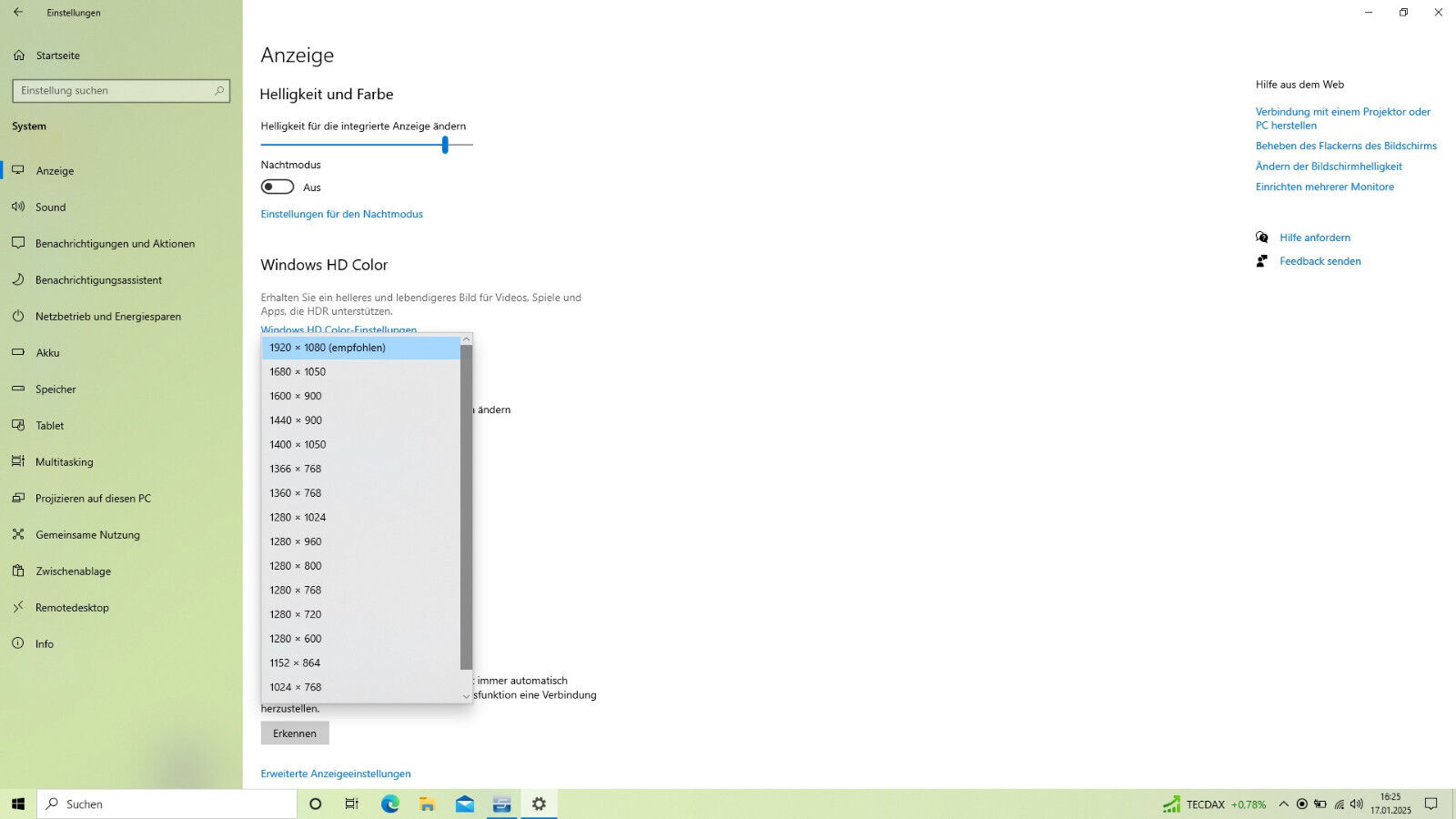Open File Explorer from taskbar
The height and width of the screenshot is (819, 1456).
[x=428, y=804]
